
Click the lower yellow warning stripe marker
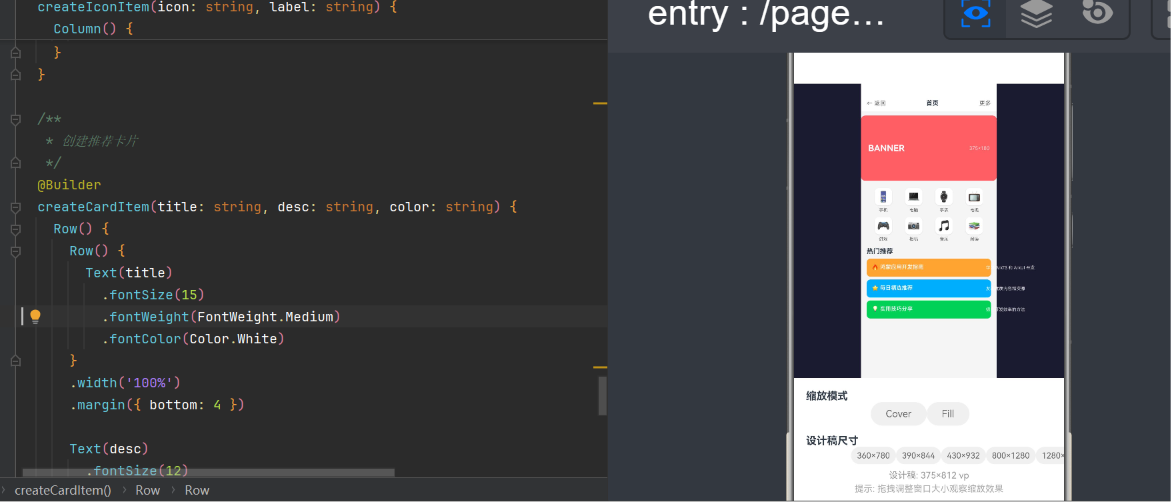click(600, 367)
